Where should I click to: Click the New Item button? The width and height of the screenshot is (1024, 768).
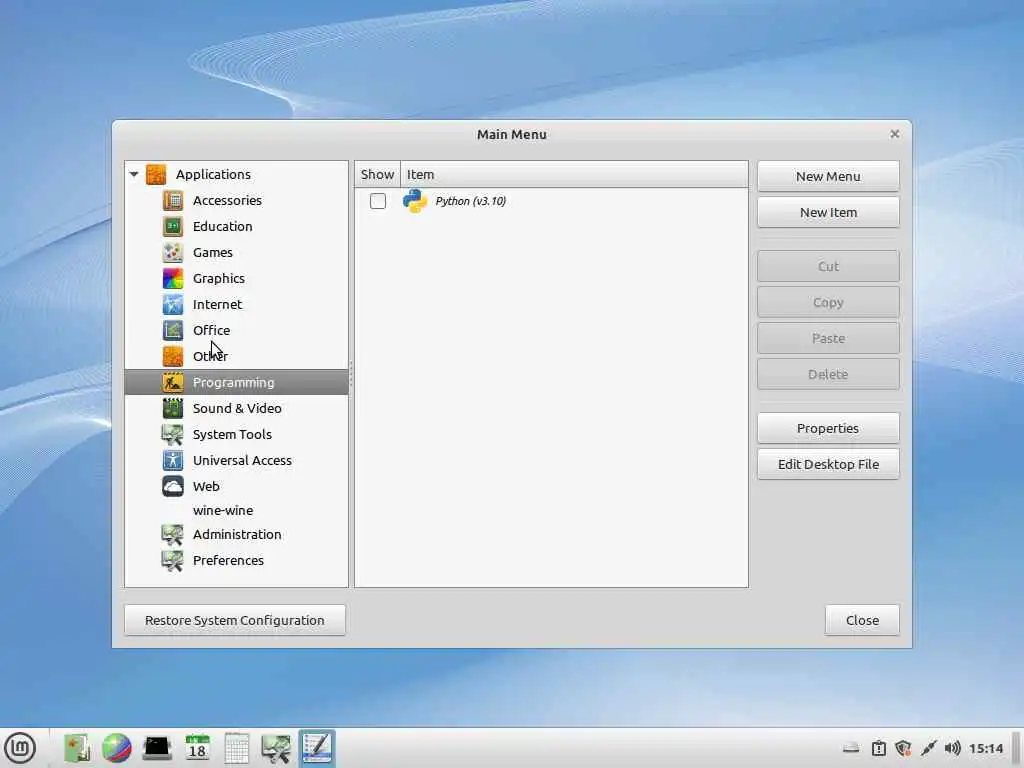click(x=828, y=212)
